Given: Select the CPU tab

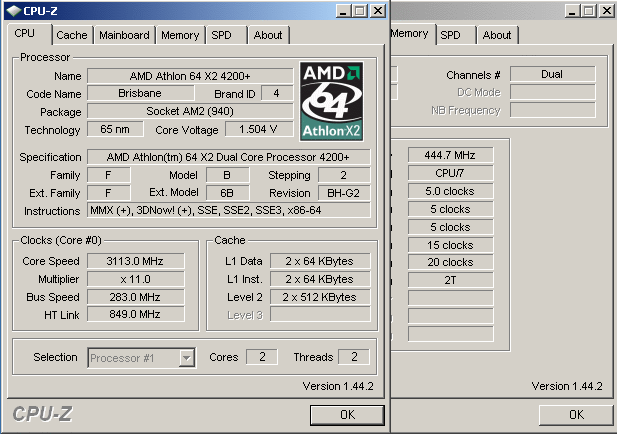Looking at the screenshot, I should (x=24, y=34).
